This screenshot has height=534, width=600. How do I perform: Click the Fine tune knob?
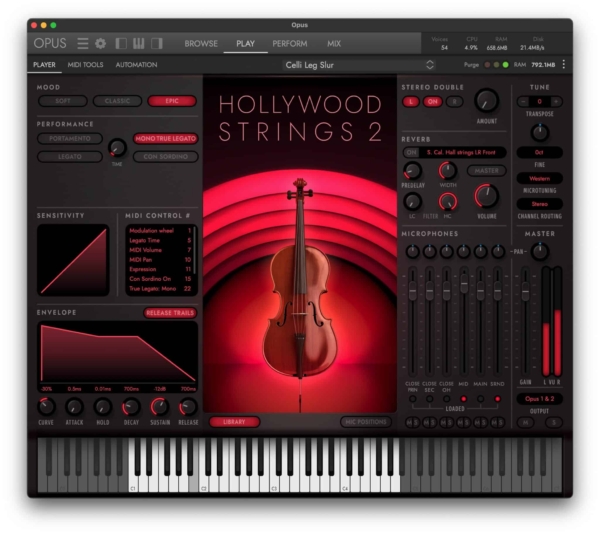tap(540, 133)
